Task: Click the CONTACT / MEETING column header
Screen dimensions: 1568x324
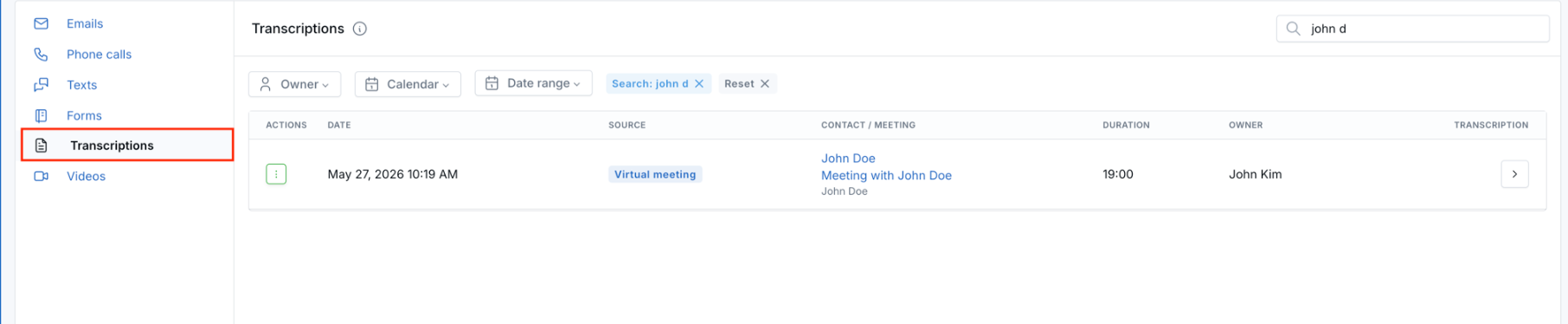Action: pyautogui.click(x=868, y=125)
